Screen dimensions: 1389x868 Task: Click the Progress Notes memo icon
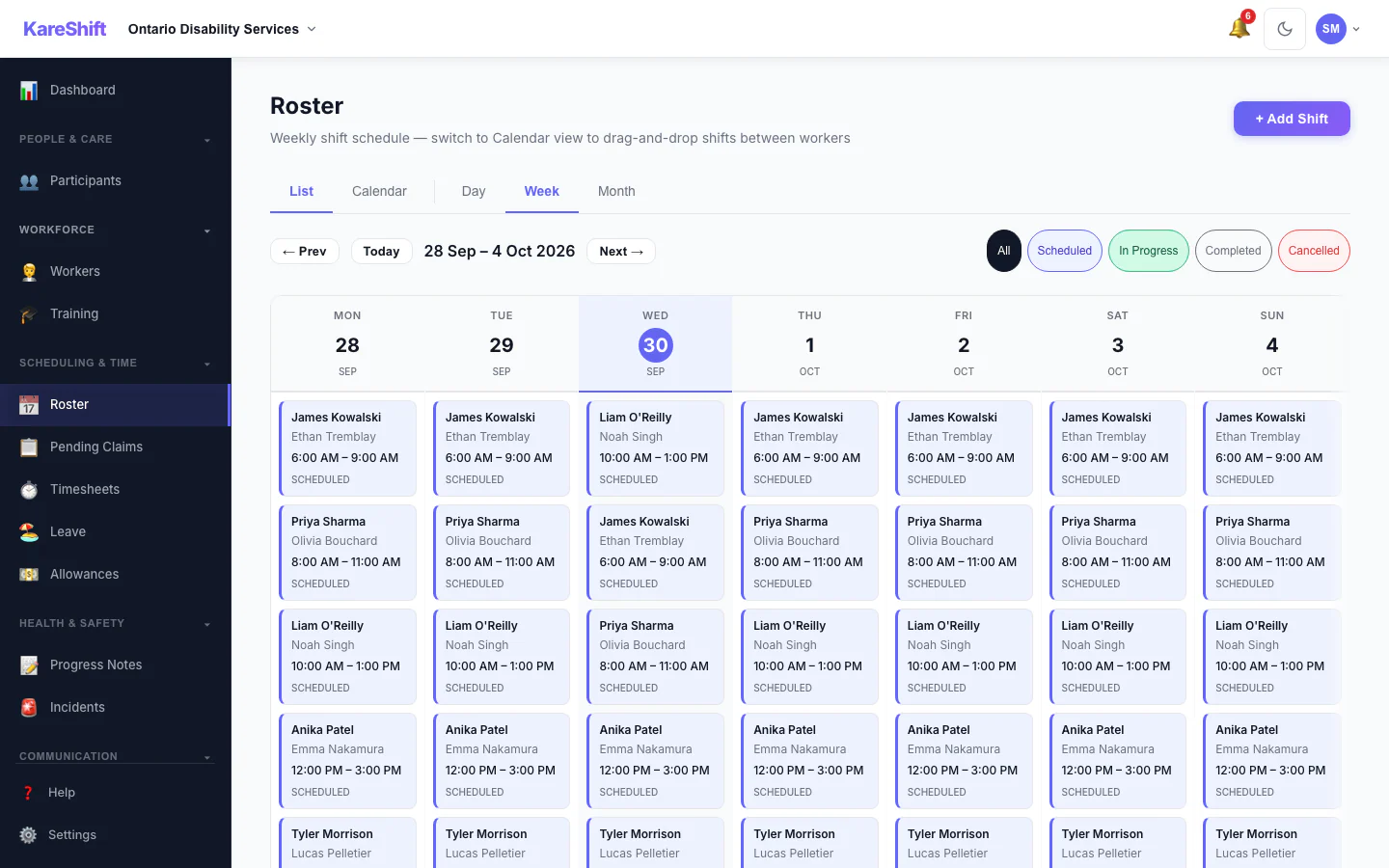29,665
